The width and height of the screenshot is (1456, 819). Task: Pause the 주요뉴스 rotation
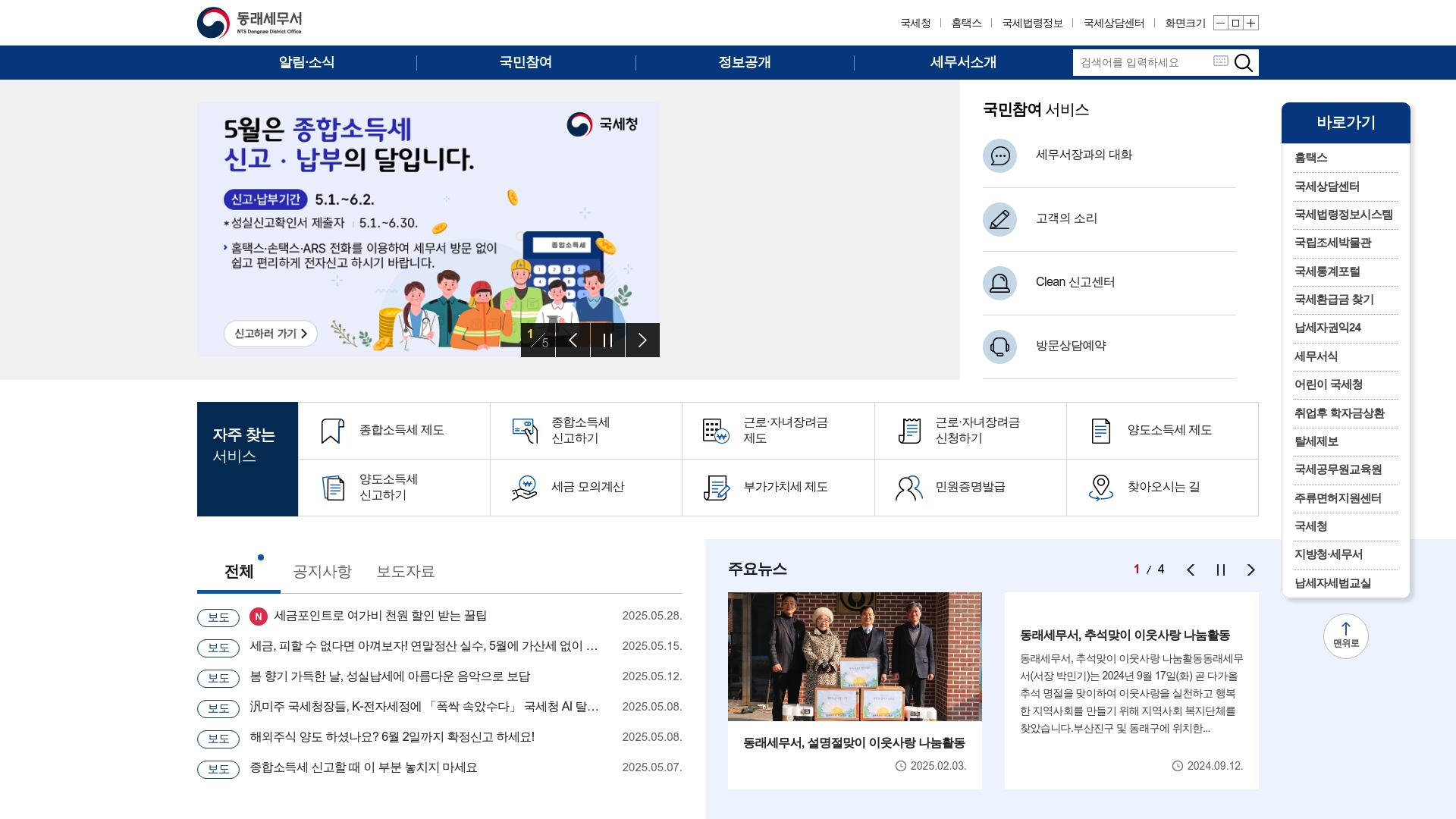[x=1221, y=570]
